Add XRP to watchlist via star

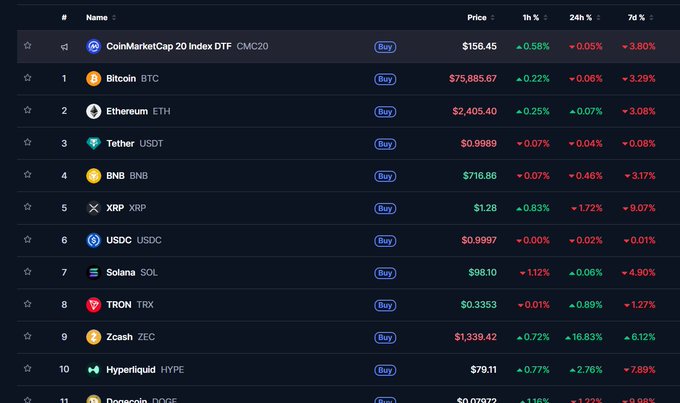click(x=27, y=207)
